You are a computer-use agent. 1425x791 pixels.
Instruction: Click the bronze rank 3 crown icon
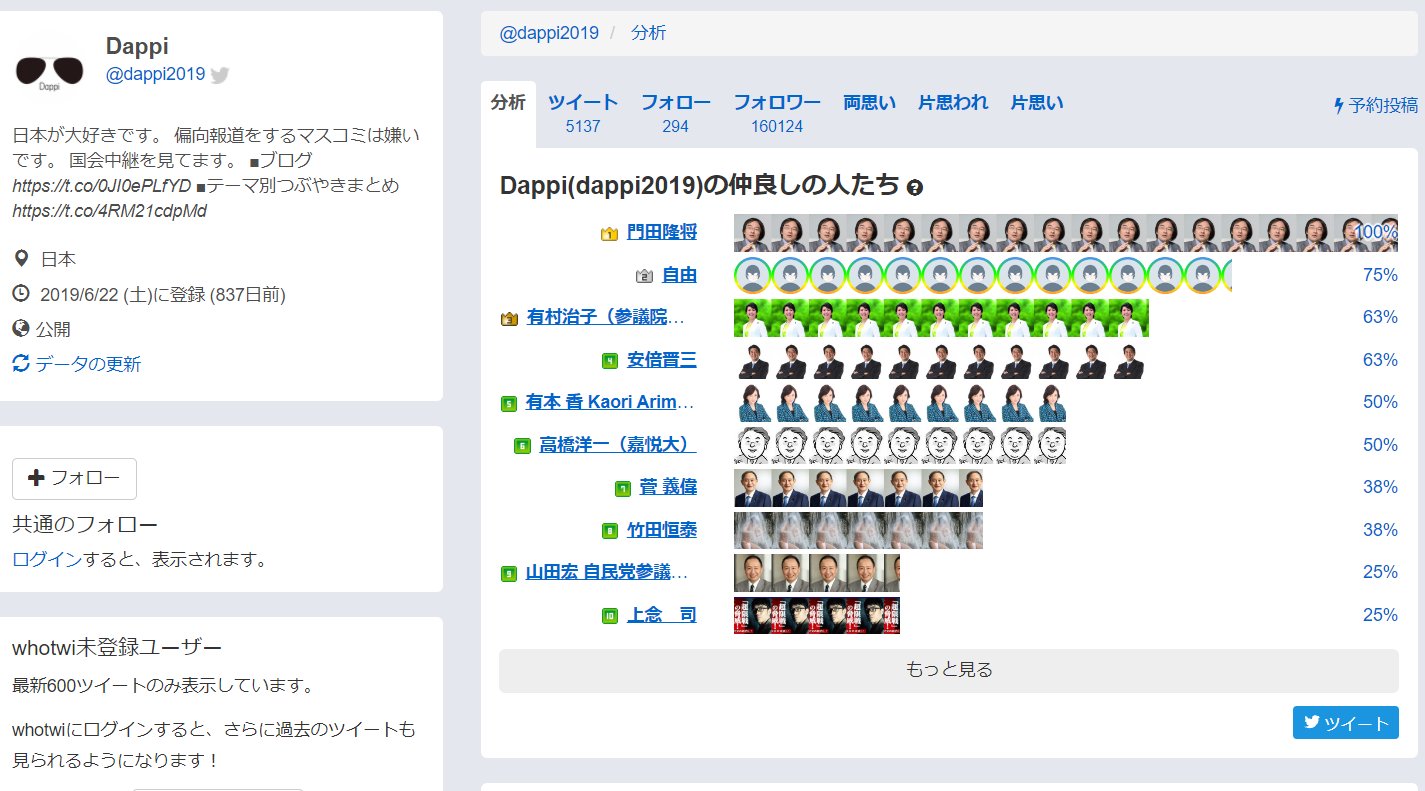(x=509, y=319)
